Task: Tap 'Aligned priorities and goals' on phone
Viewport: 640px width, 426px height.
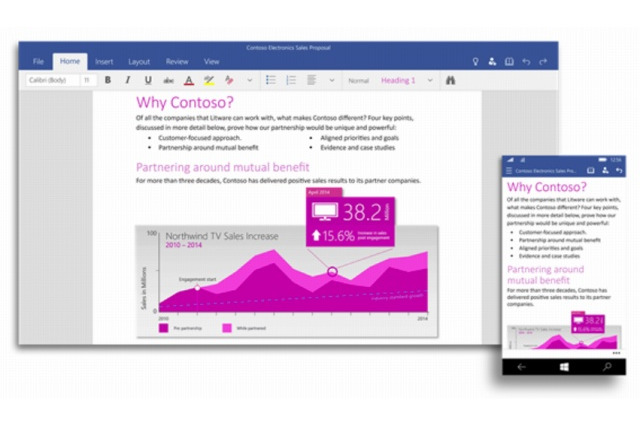Action: [x=551, y=248]
